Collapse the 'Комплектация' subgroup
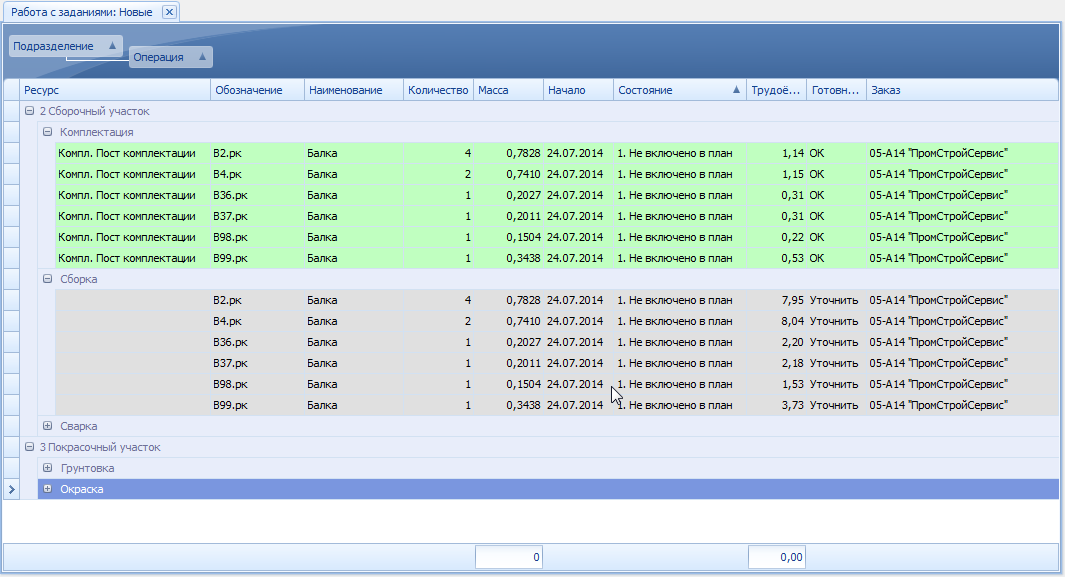Screen dimensions: 1065x577 coord(47,132)
